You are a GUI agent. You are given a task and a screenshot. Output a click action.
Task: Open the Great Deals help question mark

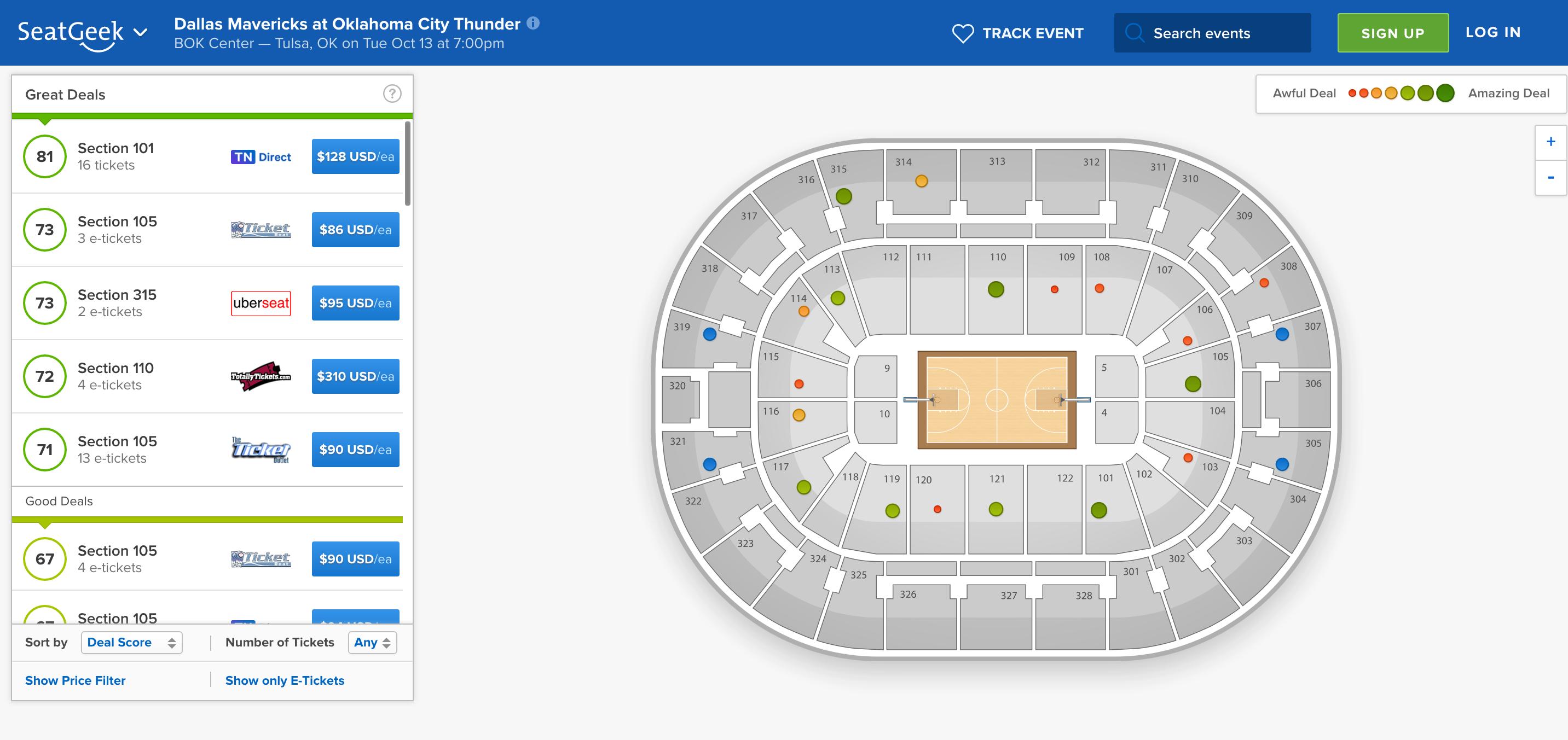[392, 94]
